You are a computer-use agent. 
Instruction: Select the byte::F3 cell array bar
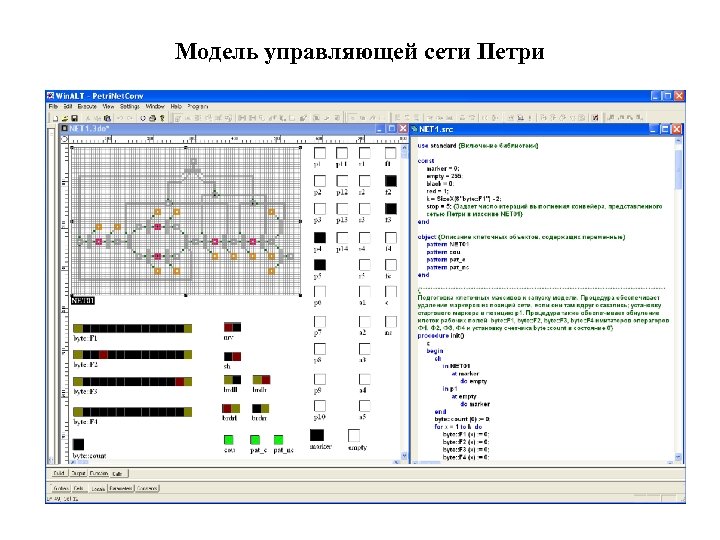click(132, 382)
